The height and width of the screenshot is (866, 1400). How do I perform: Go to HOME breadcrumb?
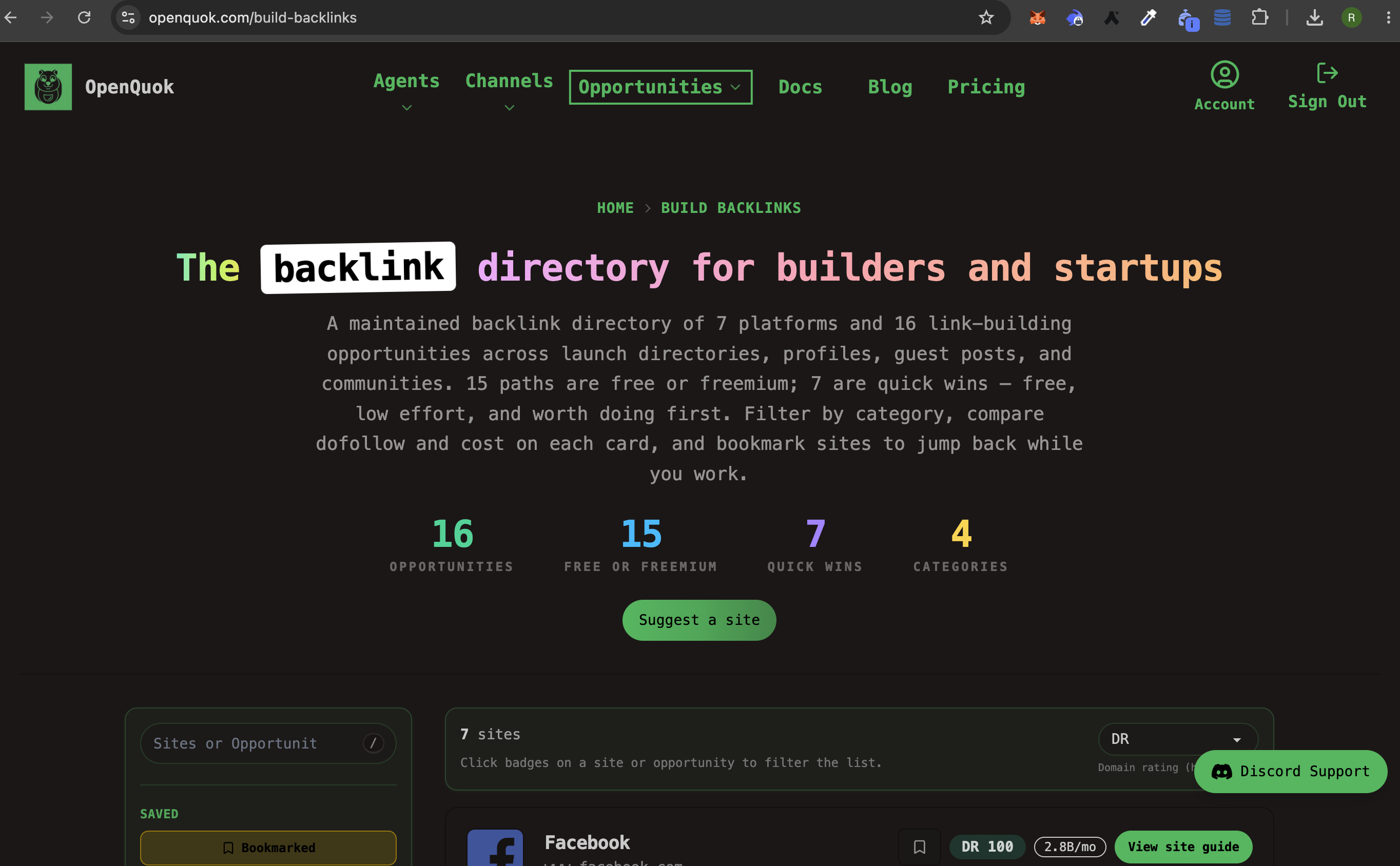point(615,207)
